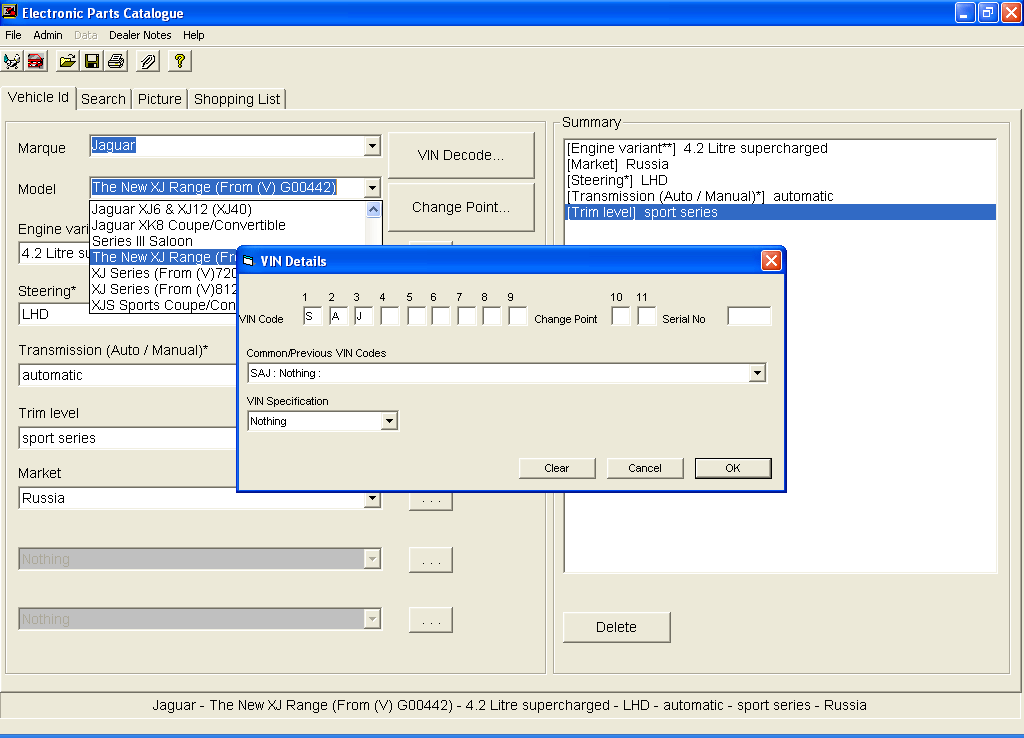Image resolution: width=1024 pixels, height=738 pixels.
Task: Collapse the Model dropdown arrow
Action: coord(372,188)
